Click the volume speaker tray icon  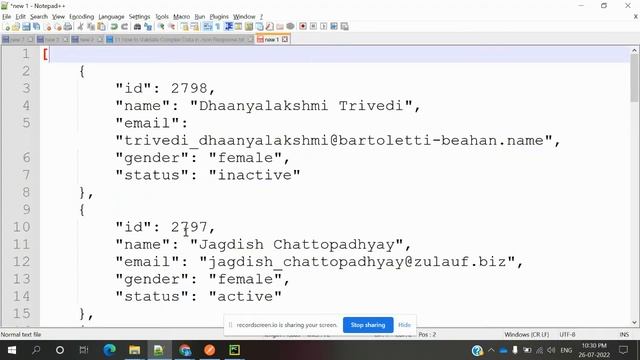click(x=551, y=350)
